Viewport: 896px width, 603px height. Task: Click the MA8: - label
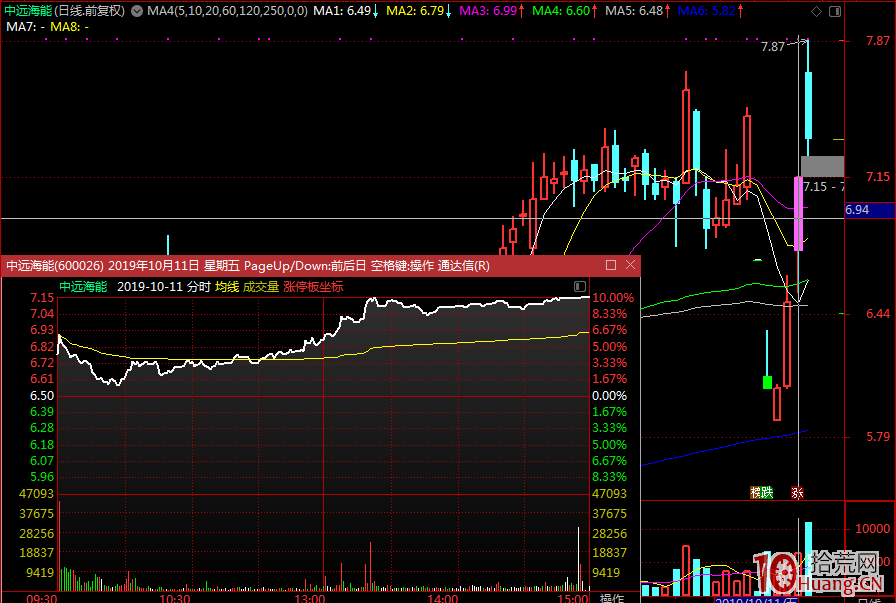(x=69, y=27)
